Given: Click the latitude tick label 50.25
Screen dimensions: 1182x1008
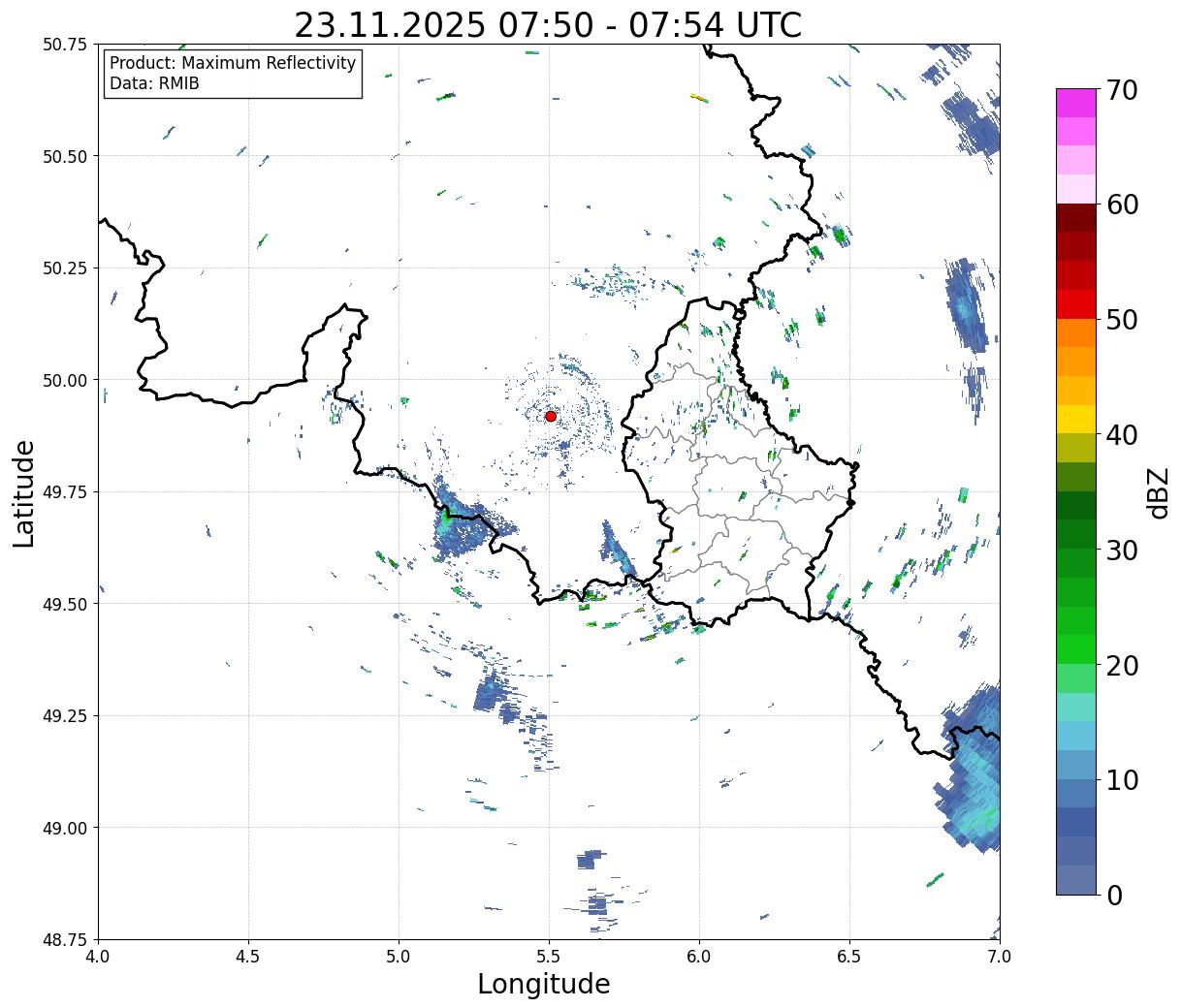Looking at the screenshot, I should coord(65,268).
